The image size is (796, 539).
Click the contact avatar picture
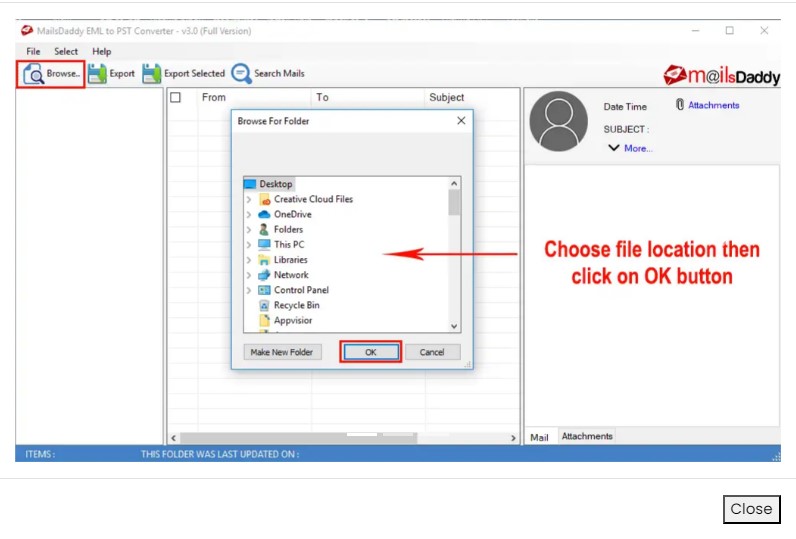[558, 121]
